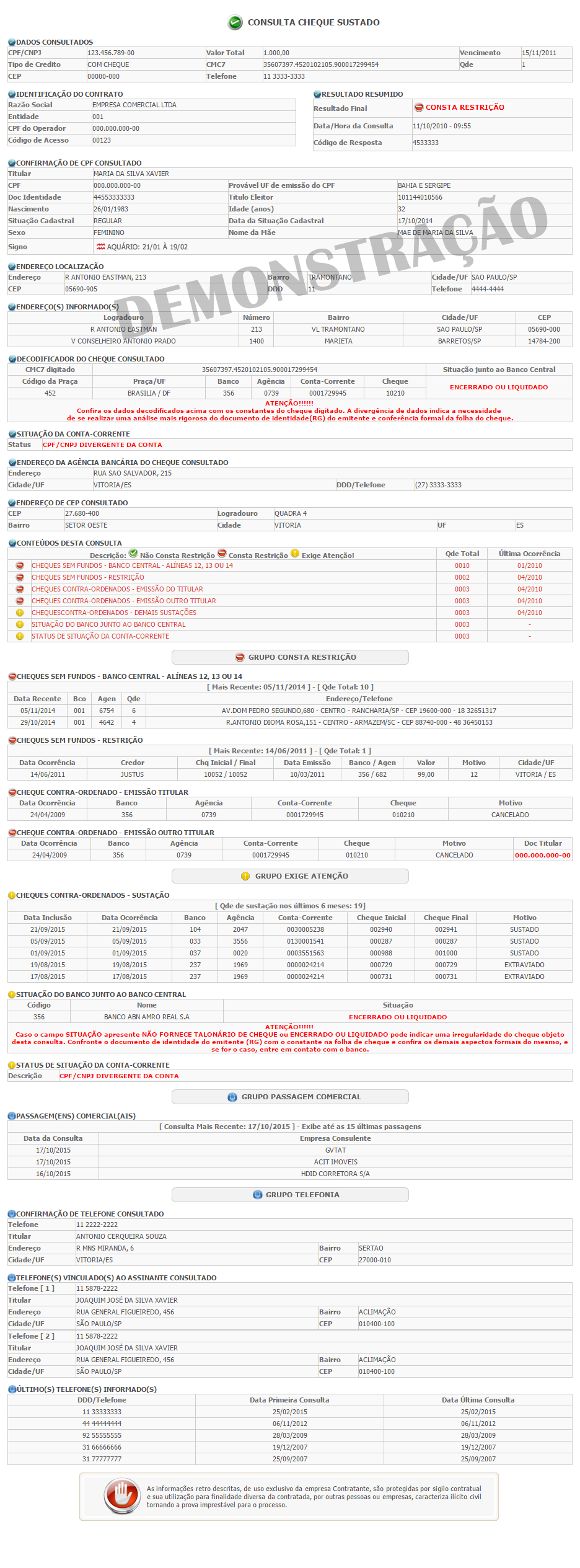Click icon beside ÚLTIMO(S) TELEFONE(S) INFORMADO(S)
Viewport: 580px width, 1568px height.
point(12,1389)
